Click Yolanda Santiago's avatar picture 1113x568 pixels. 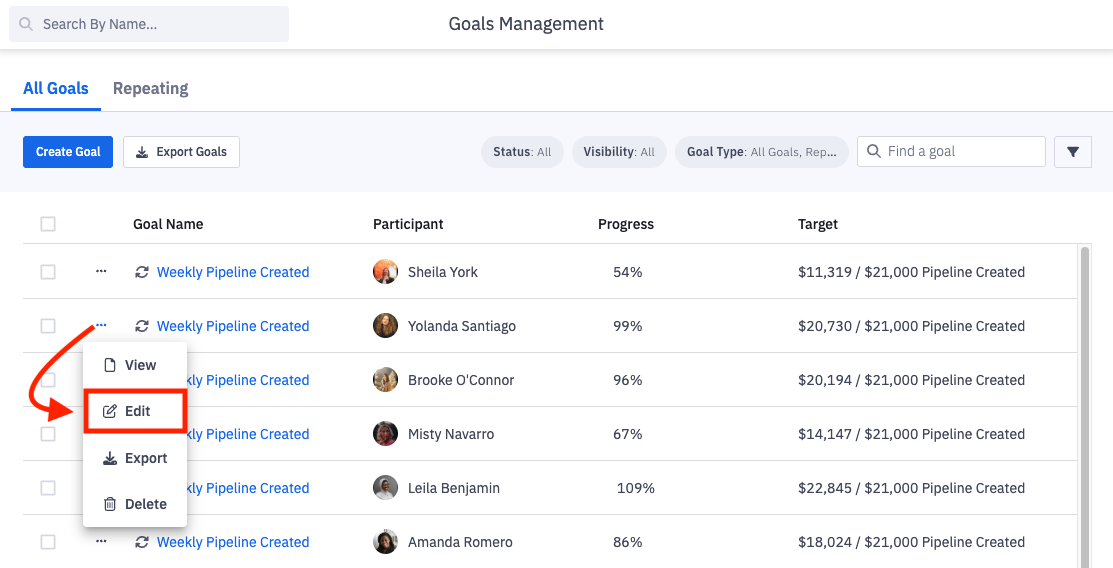[385, 326]
